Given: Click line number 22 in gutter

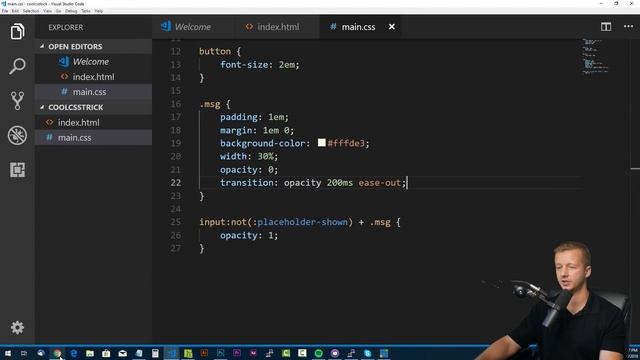Looking at the screenshot, I should [176, 182].
